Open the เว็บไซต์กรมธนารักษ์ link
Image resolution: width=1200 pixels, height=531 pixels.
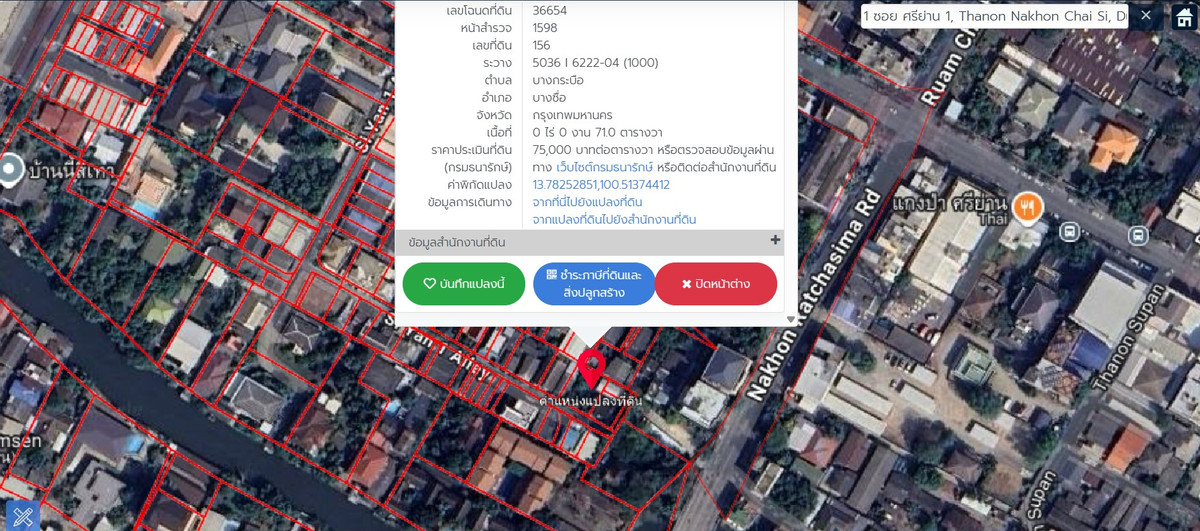point(604,167)
